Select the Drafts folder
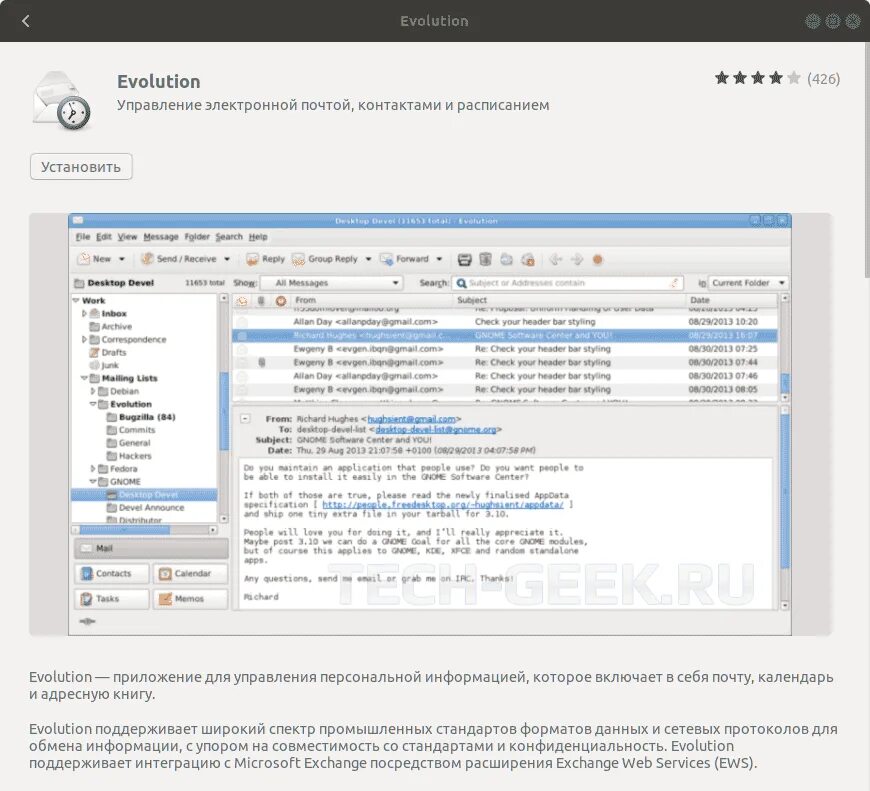Image resolution: width=870 pixels, height=791 pixels. click(108, 352)
